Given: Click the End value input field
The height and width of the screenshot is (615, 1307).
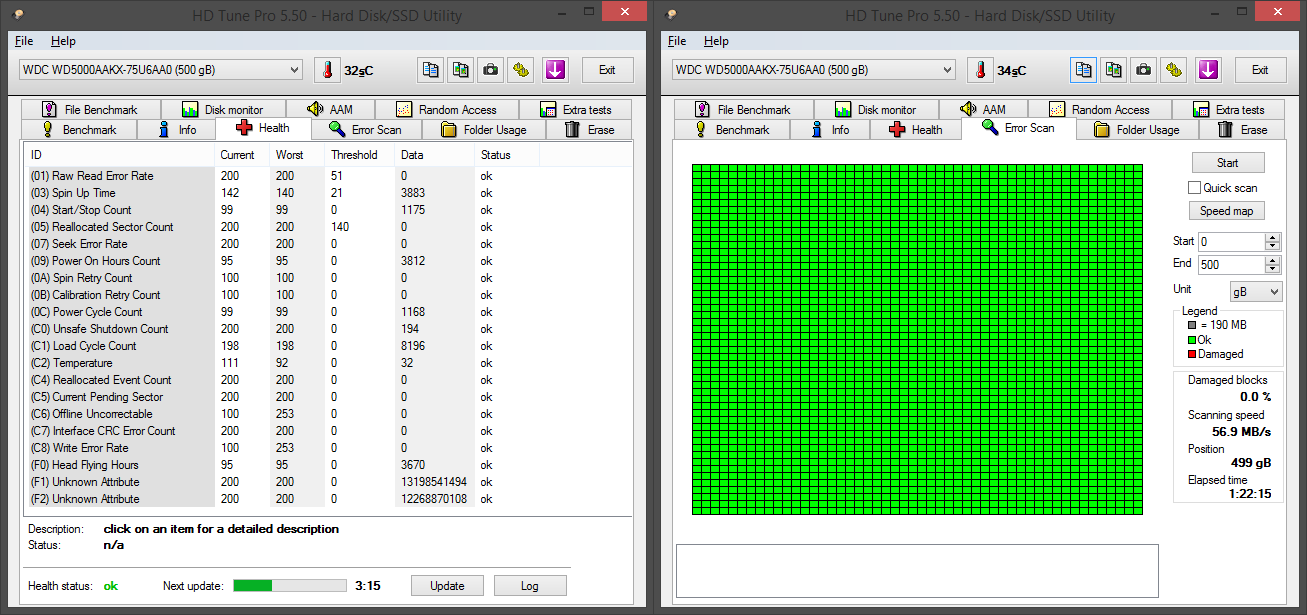Looking at the screenshot, I should tap(1231, 265).
